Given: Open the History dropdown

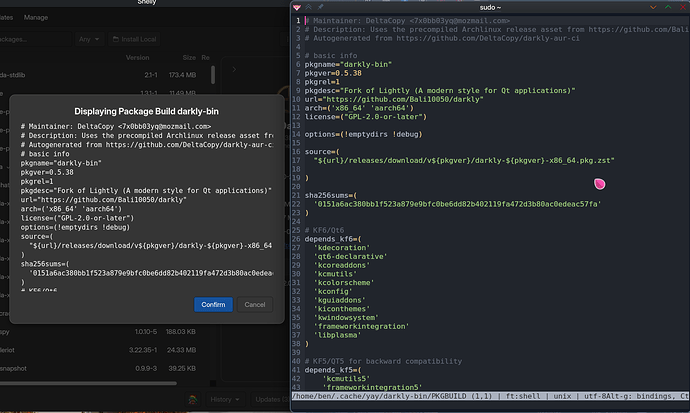Looking at the screenshot, I should pyautogui.click(x=225, y=399).
